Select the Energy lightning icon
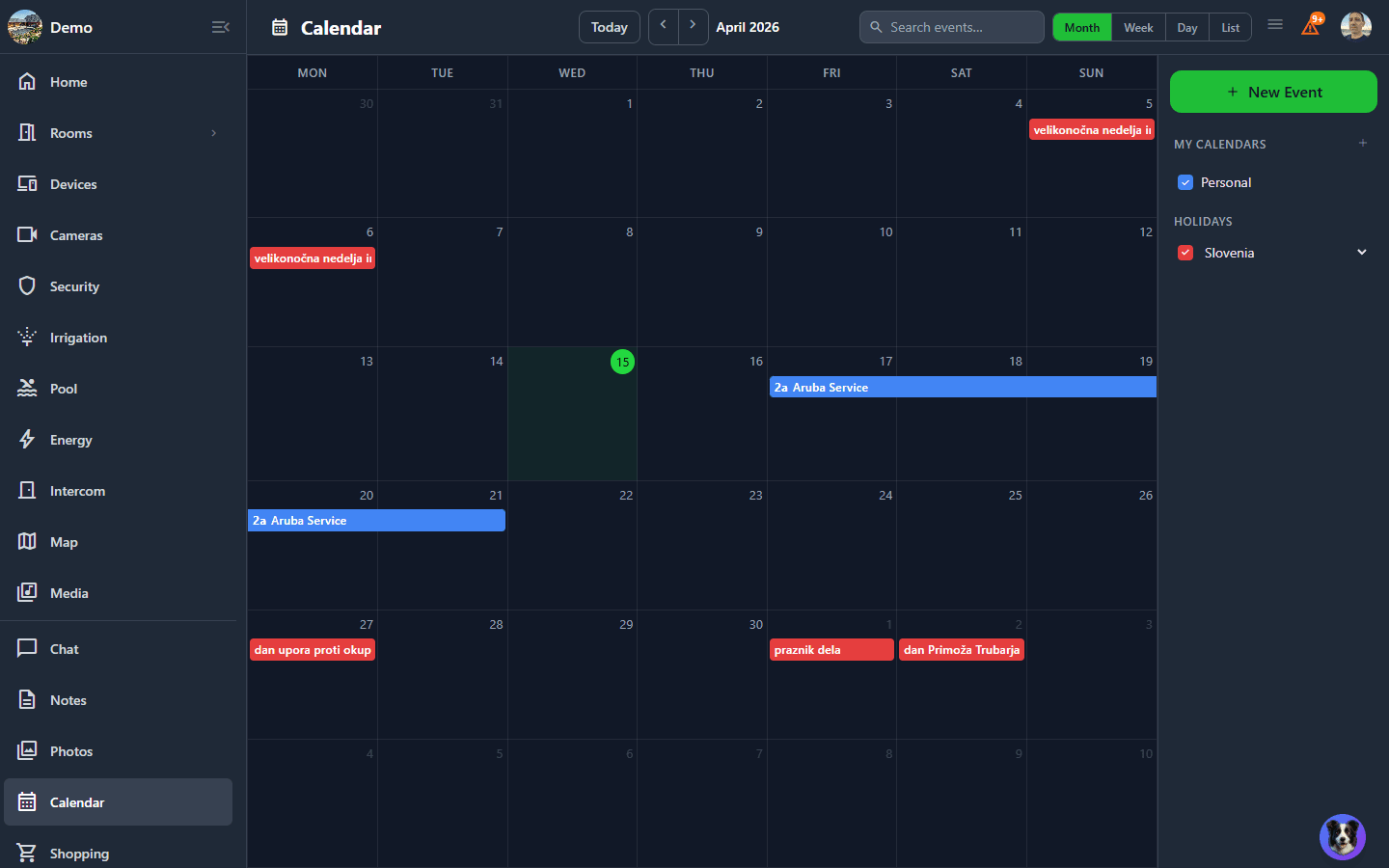This screenshot has height=868, width=1389. tap(26, 440)
